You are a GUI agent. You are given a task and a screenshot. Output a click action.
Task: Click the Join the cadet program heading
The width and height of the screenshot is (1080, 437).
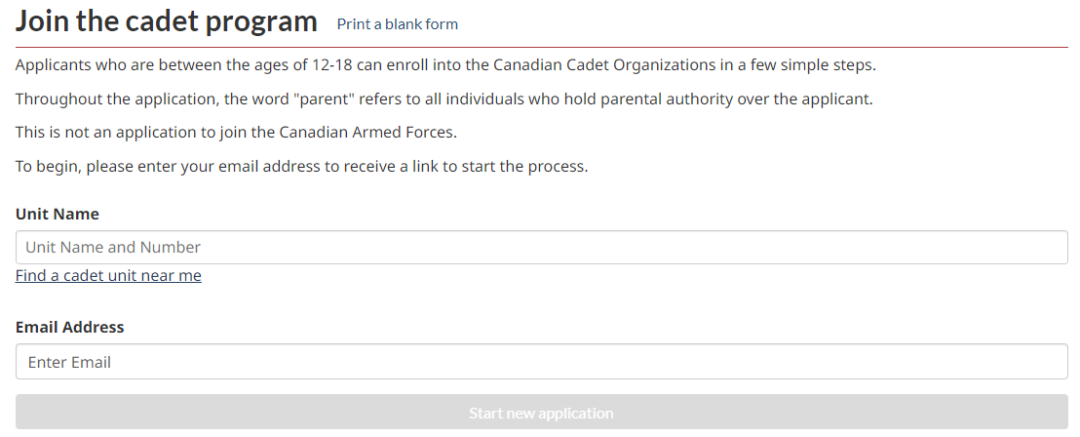point(166,21)
